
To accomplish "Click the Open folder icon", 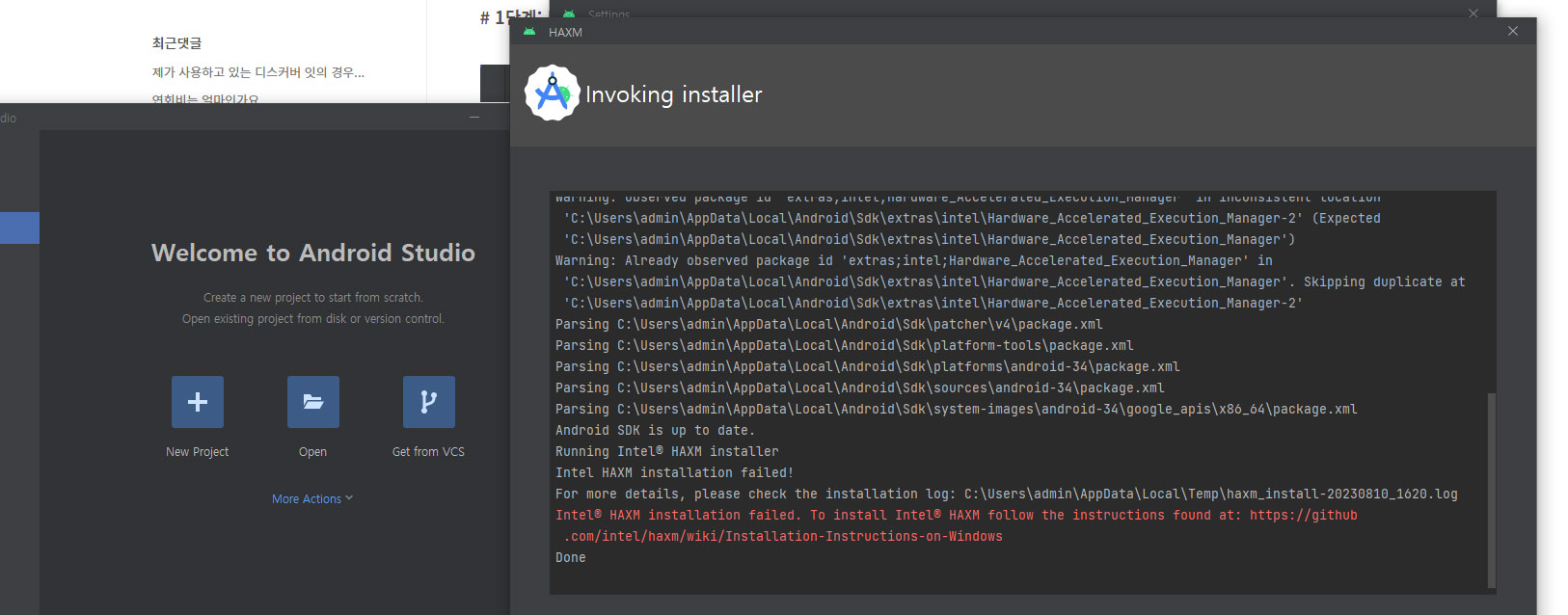I will (313, 402).
